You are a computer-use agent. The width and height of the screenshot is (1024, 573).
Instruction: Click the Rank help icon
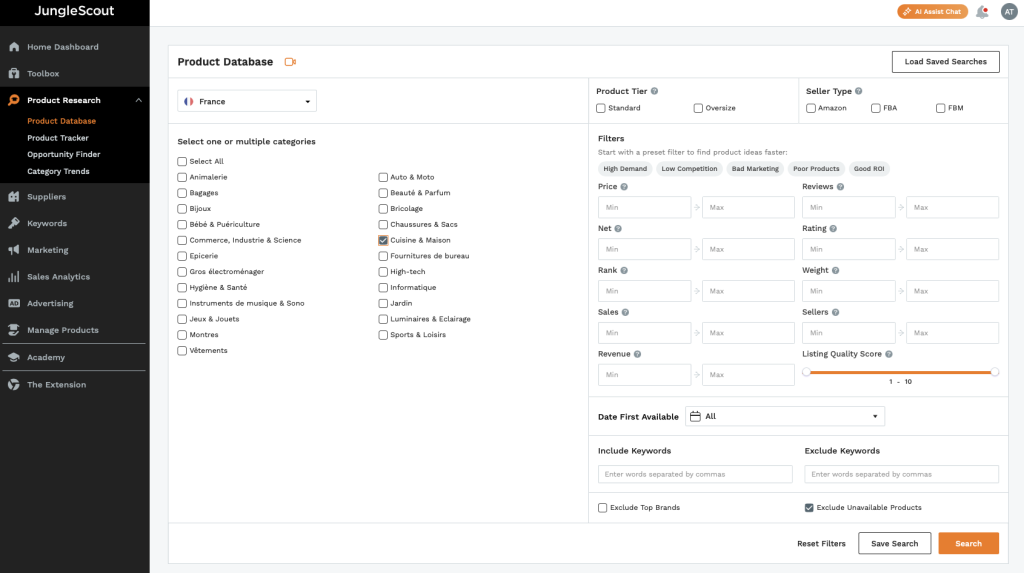point(624,270)
